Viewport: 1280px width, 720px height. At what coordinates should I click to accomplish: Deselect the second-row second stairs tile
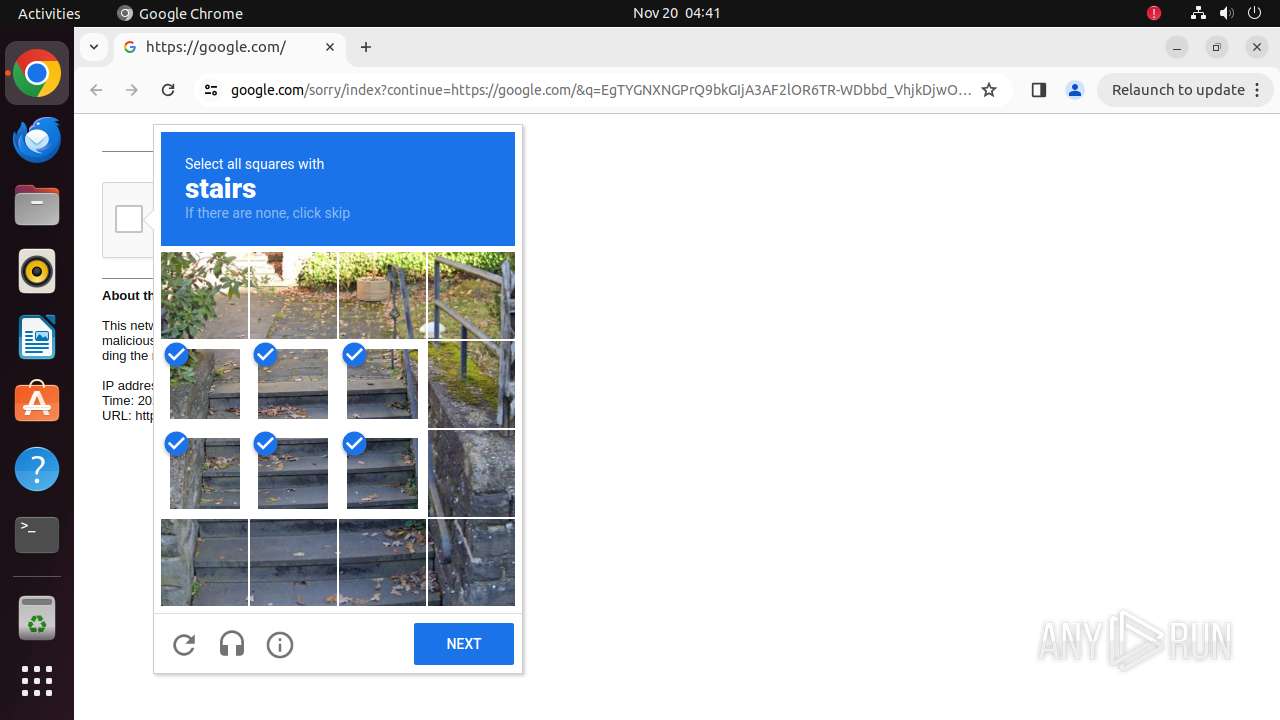[x=293, y=384]
